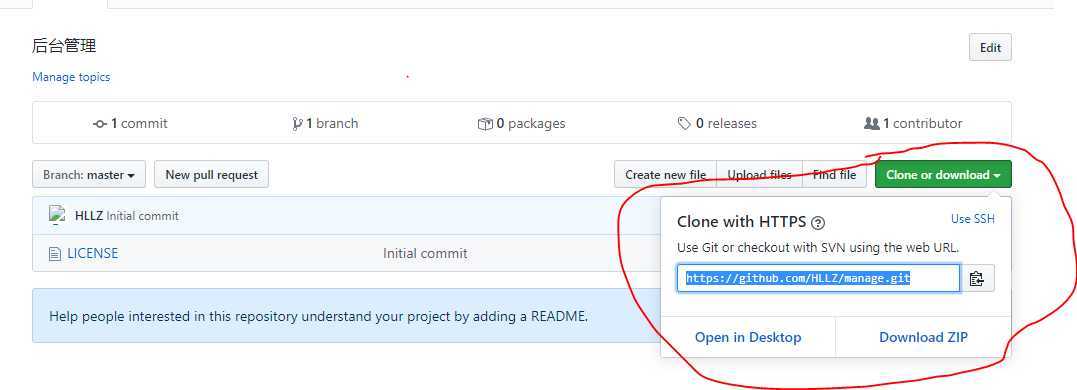Switch to Use SSH
1077x390 pixels.
pos(972,218)
